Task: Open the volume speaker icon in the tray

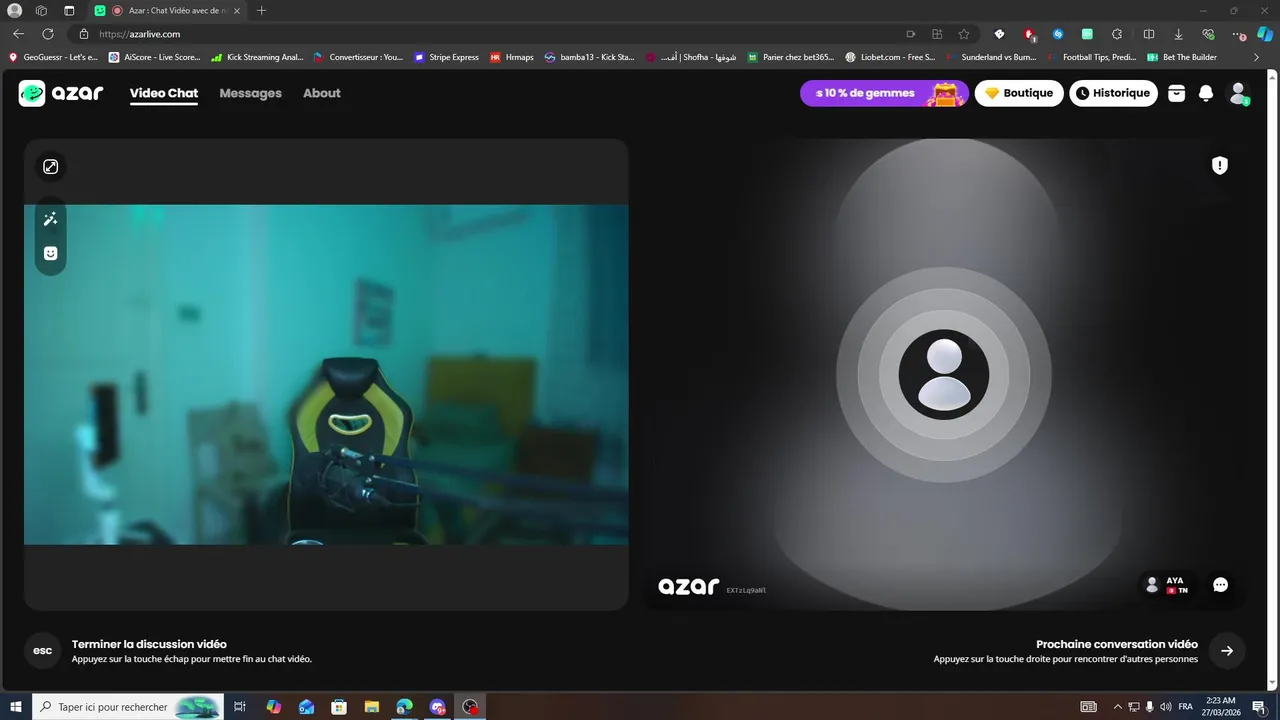Action: (1165, 707)
